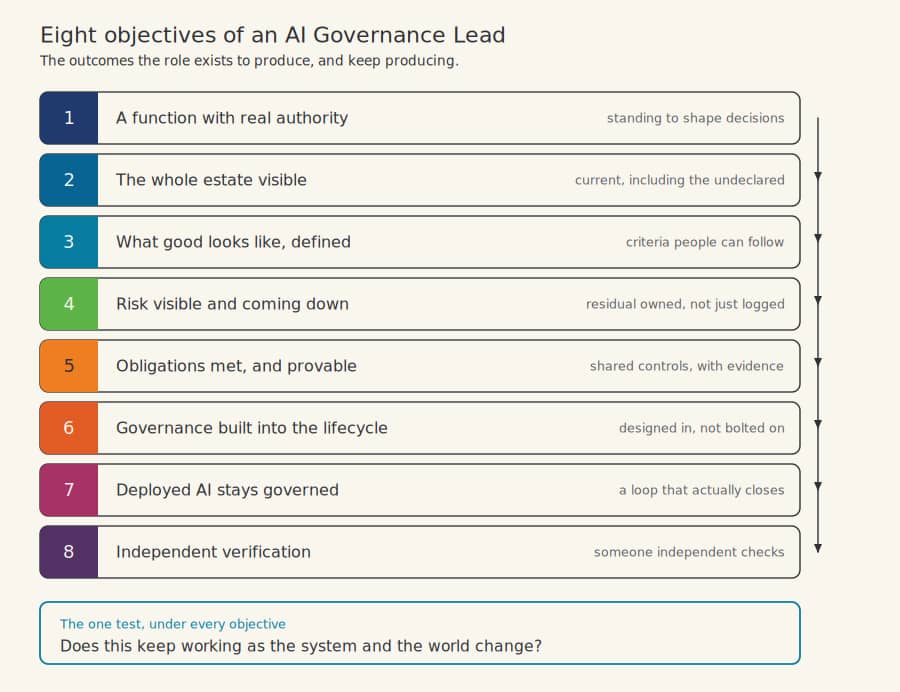The width and height of the screenshot is (900, 692).
Task: Click 'The one test, under every objective' heading
Action: (x=173, y=624)
